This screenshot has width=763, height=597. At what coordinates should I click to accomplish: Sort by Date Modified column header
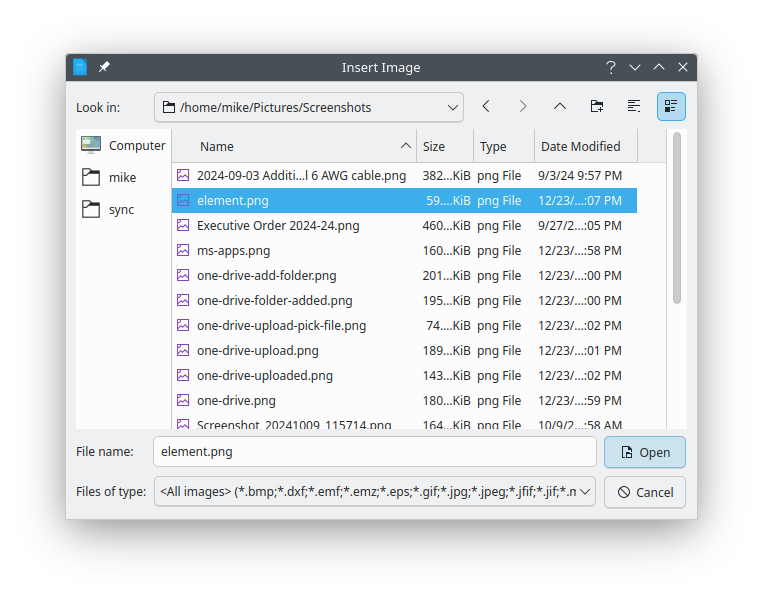coord(586,146)
